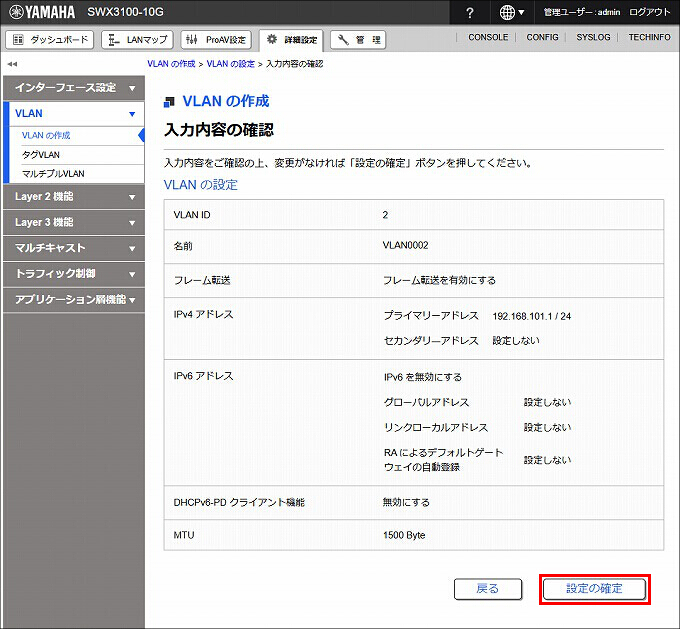This screenshot has height=629, width=680.
Task: Expand アプリケーション層機能 section
Action: pos(74,300)
